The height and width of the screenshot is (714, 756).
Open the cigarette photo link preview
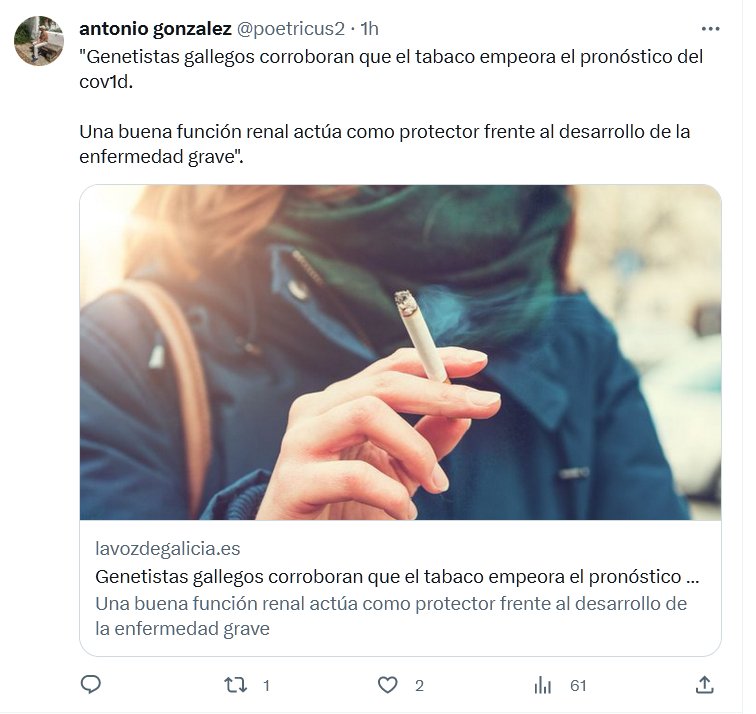click(x=400, y=352)
